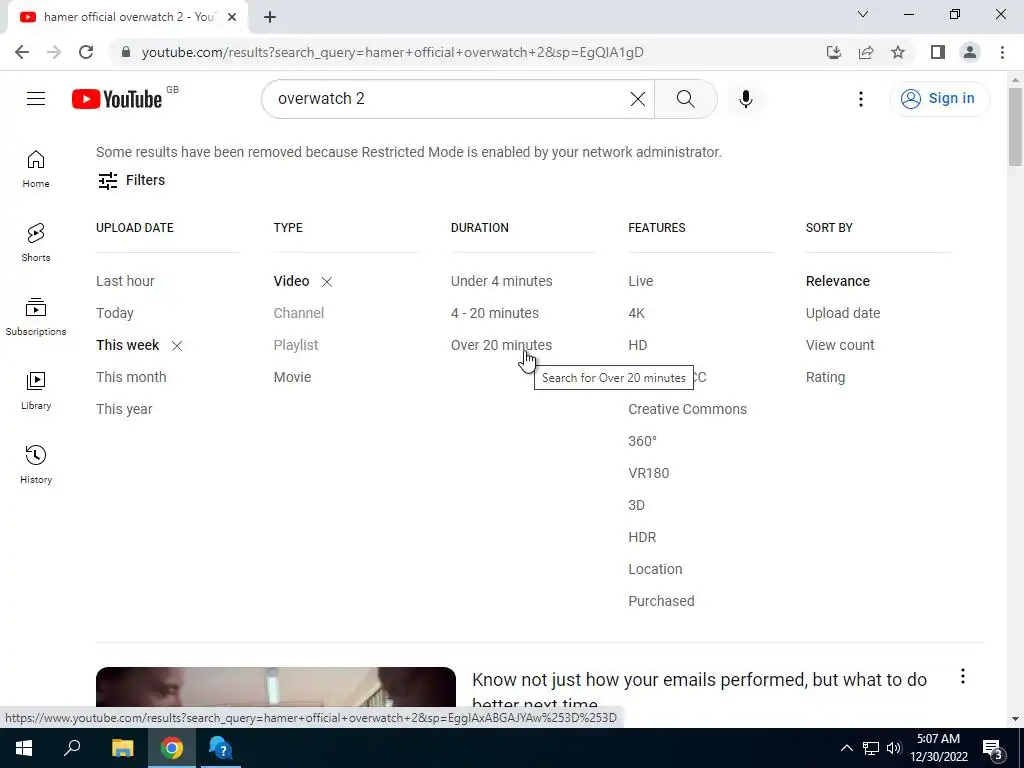Select the Creative Commons filter
1024x768 pixels.
(x=687, y=409)
